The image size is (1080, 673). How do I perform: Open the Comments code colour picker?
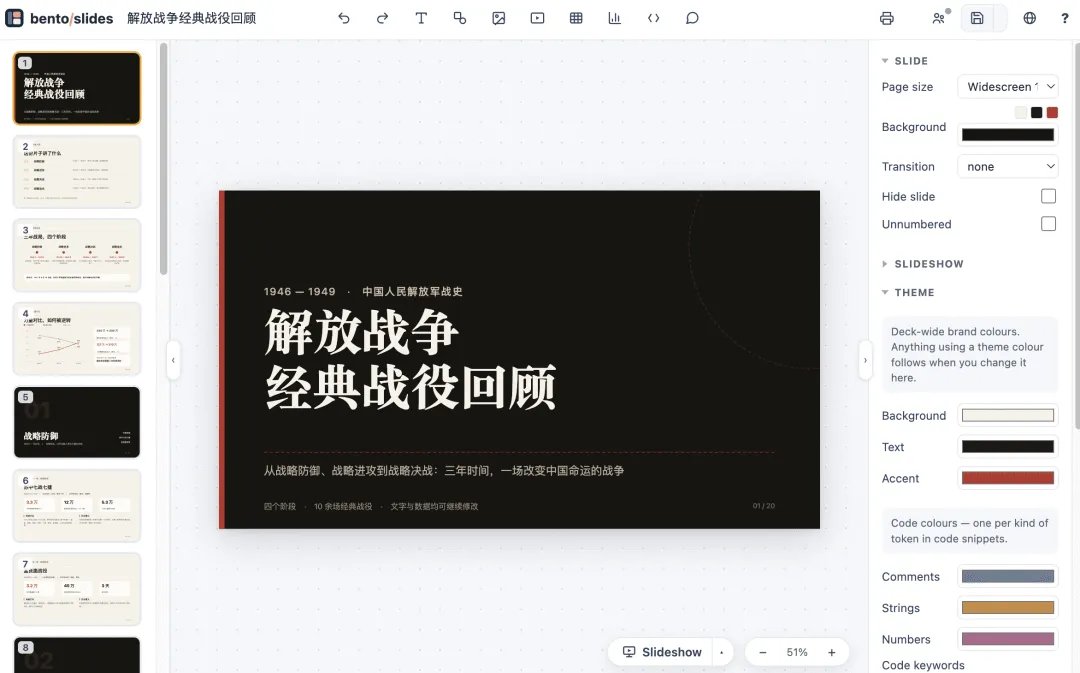(1008, 577)
